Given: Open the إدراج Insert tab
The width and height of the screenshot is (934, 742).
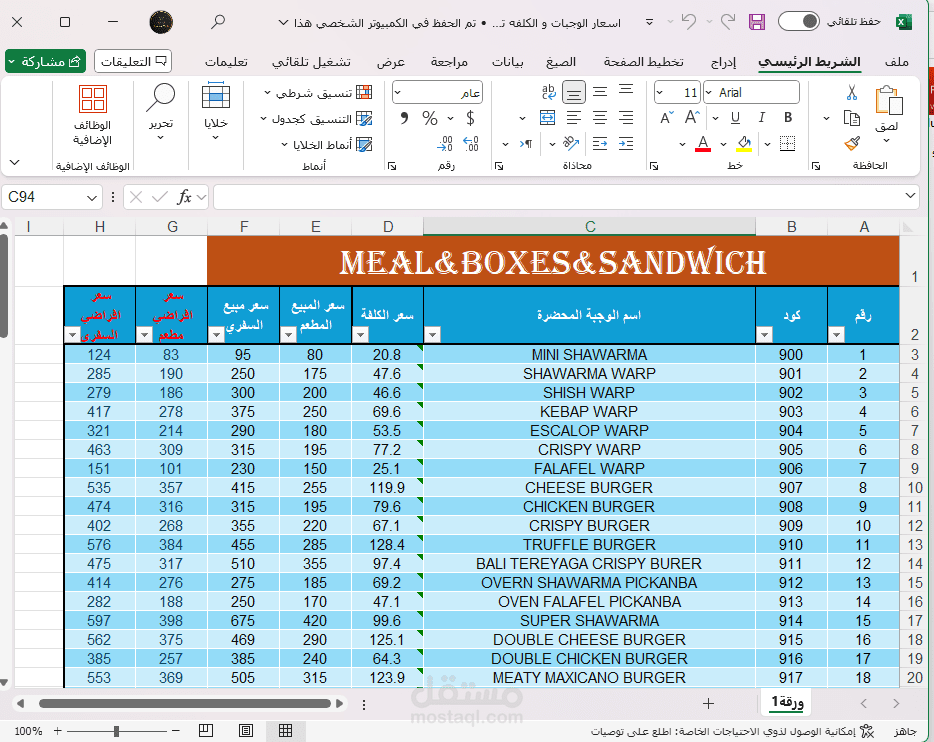Looking at the screenshot, I should point(723,62).
